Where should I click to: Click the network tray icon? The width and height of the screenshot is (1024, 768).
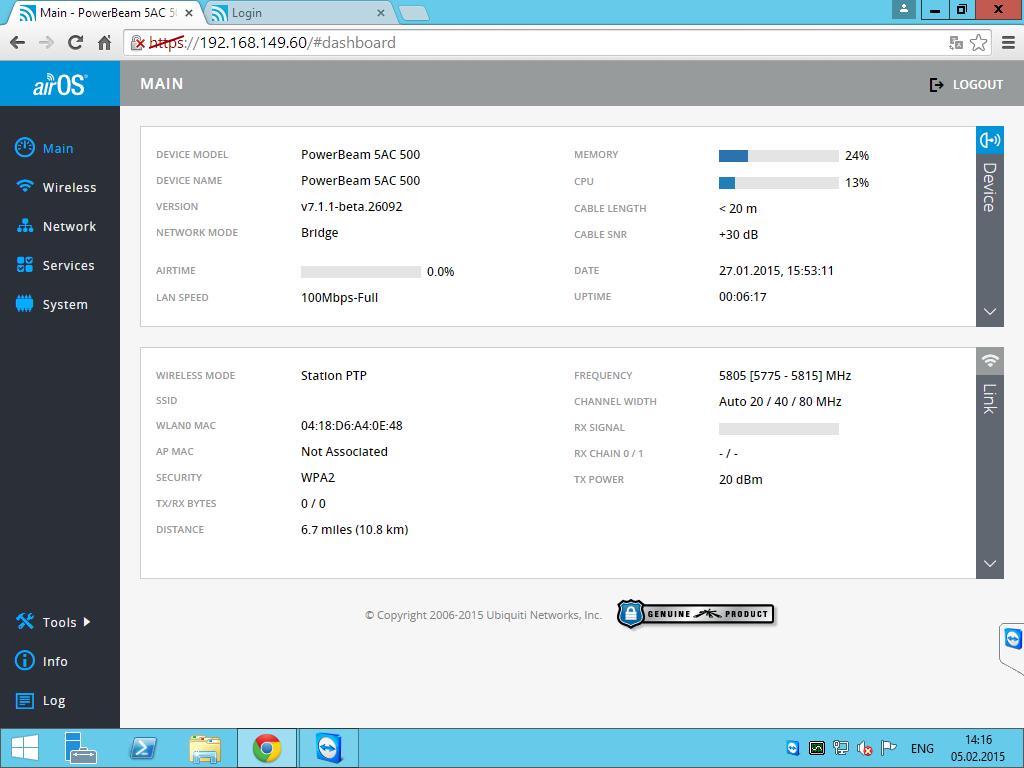[841, 748]
